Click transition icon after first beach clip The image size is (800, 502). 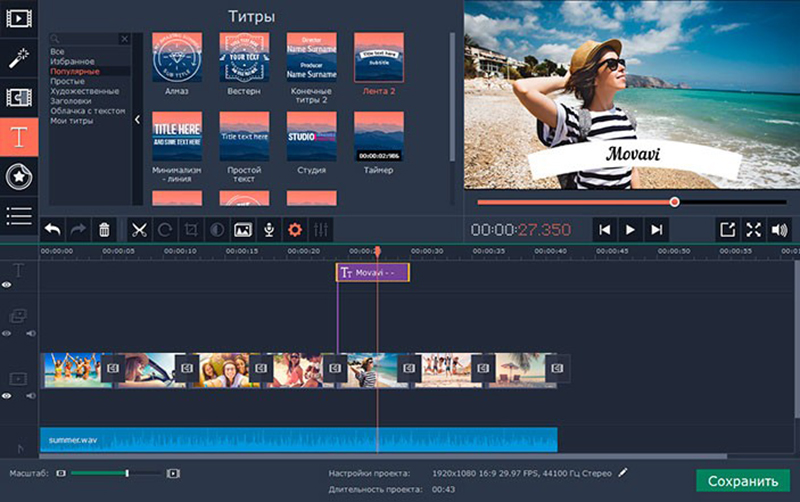tap(113, 368)
